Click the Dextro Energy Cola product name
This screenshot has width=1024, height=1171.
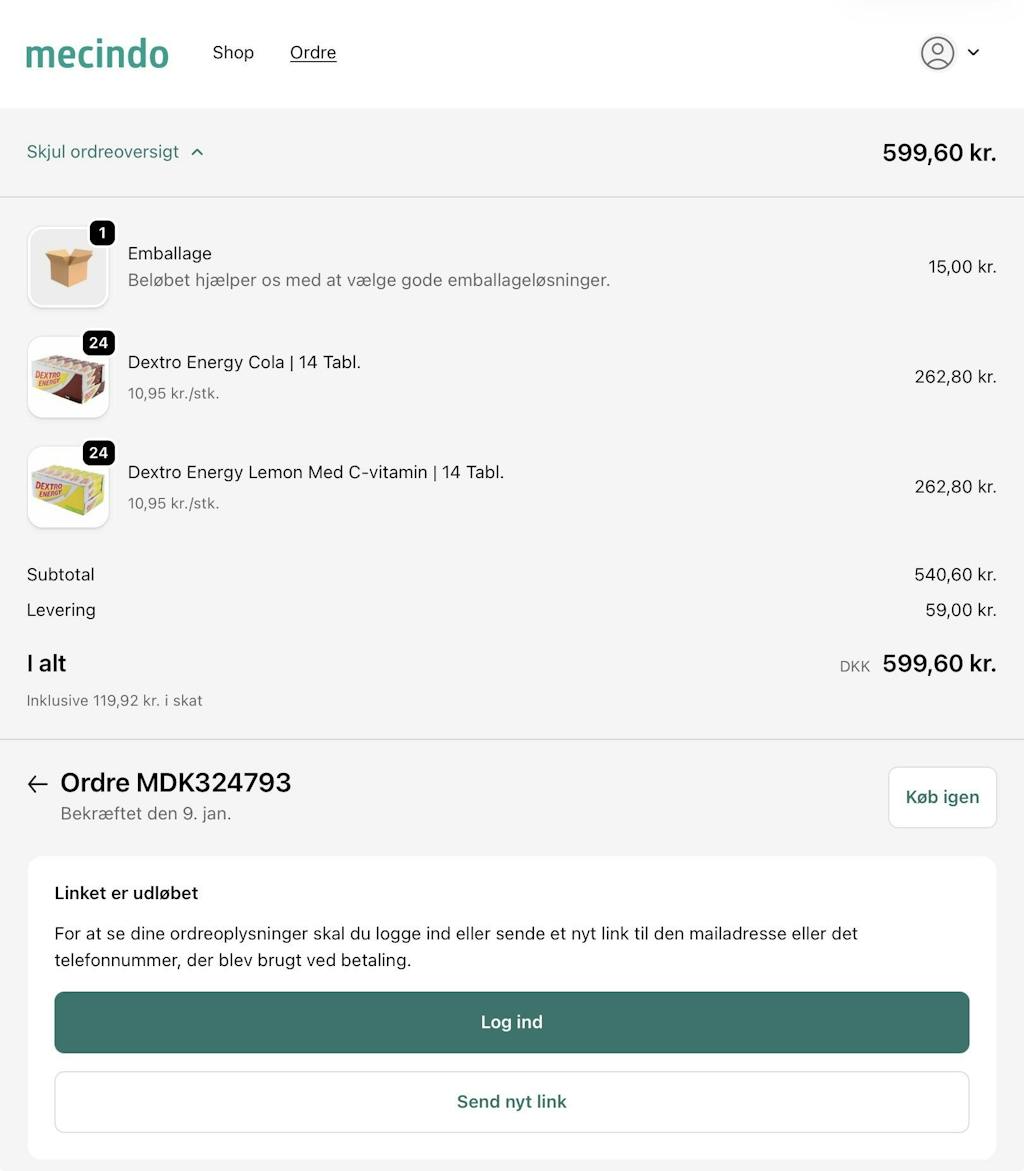click(x=244, y=362)
